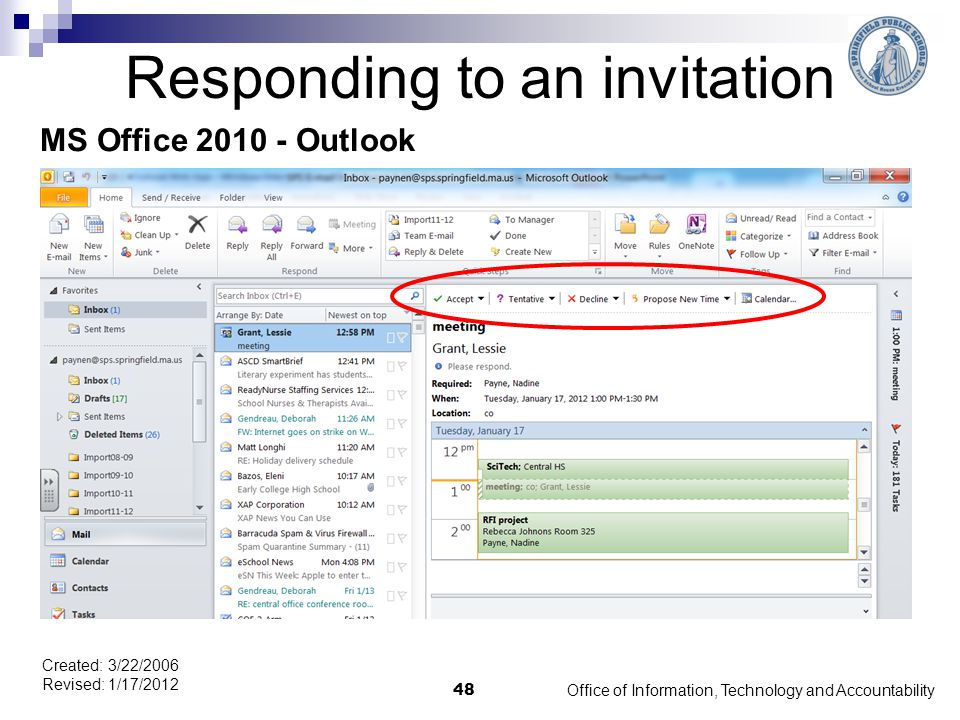The image size is (960, 720).
Task: Click the Reply All icon
Action: [x=271, y=225]
